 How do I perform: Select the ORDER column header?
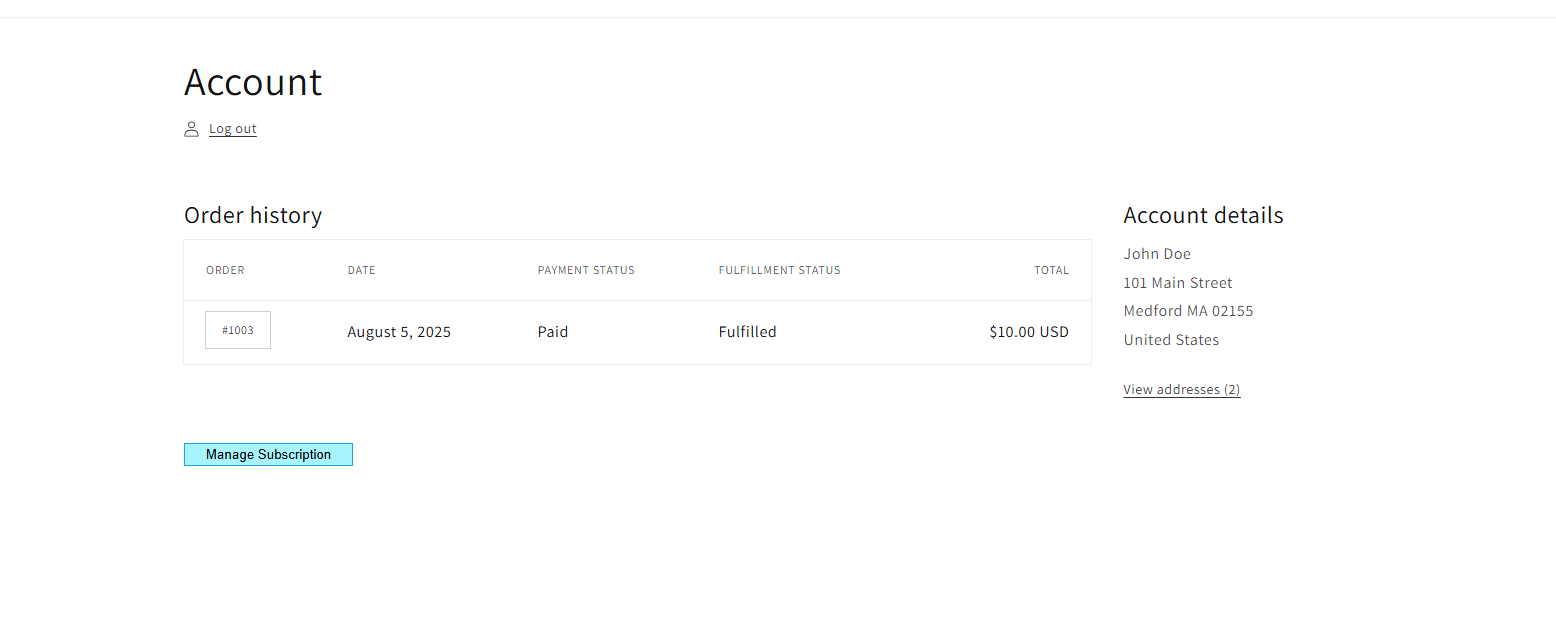[x=225, y=270]
